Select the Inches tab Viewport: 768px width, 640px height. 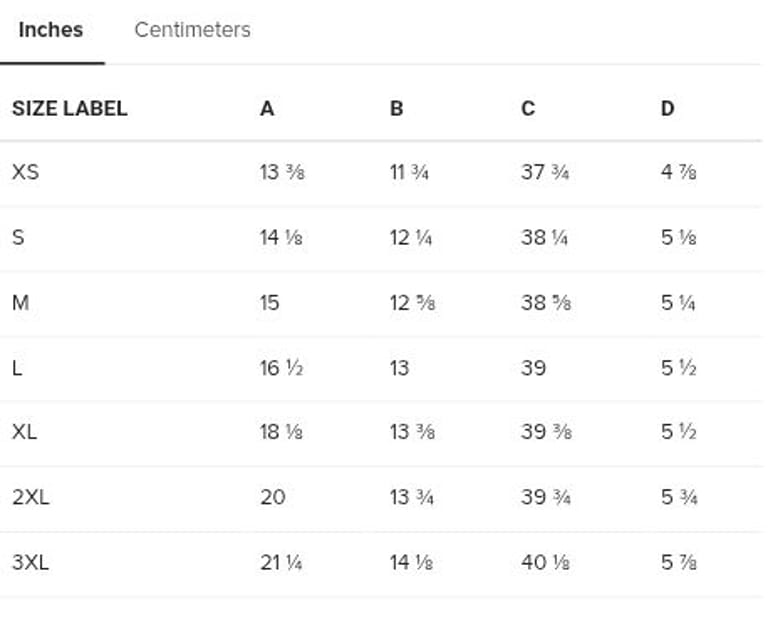click(51, 30)
